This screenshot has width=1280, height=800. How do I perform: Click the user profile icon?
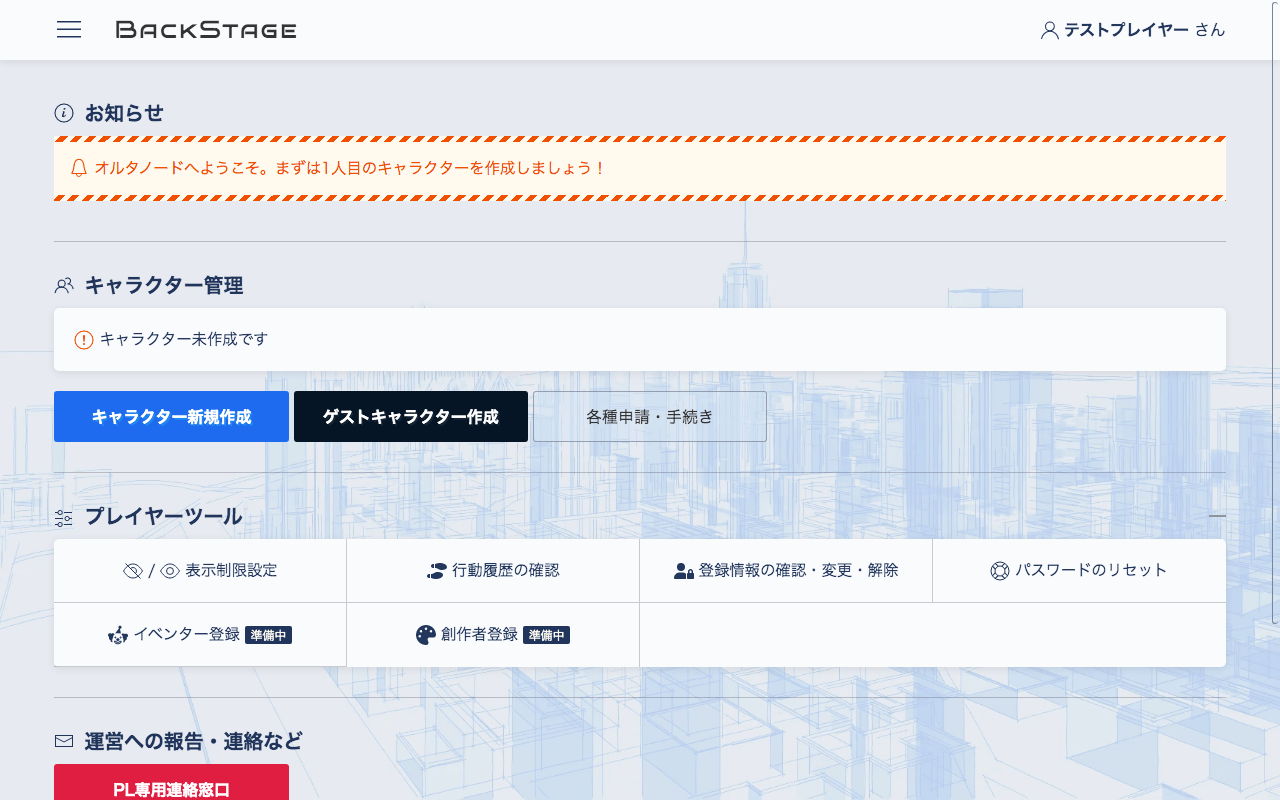pyautogui.click(x=1049, y=30)
